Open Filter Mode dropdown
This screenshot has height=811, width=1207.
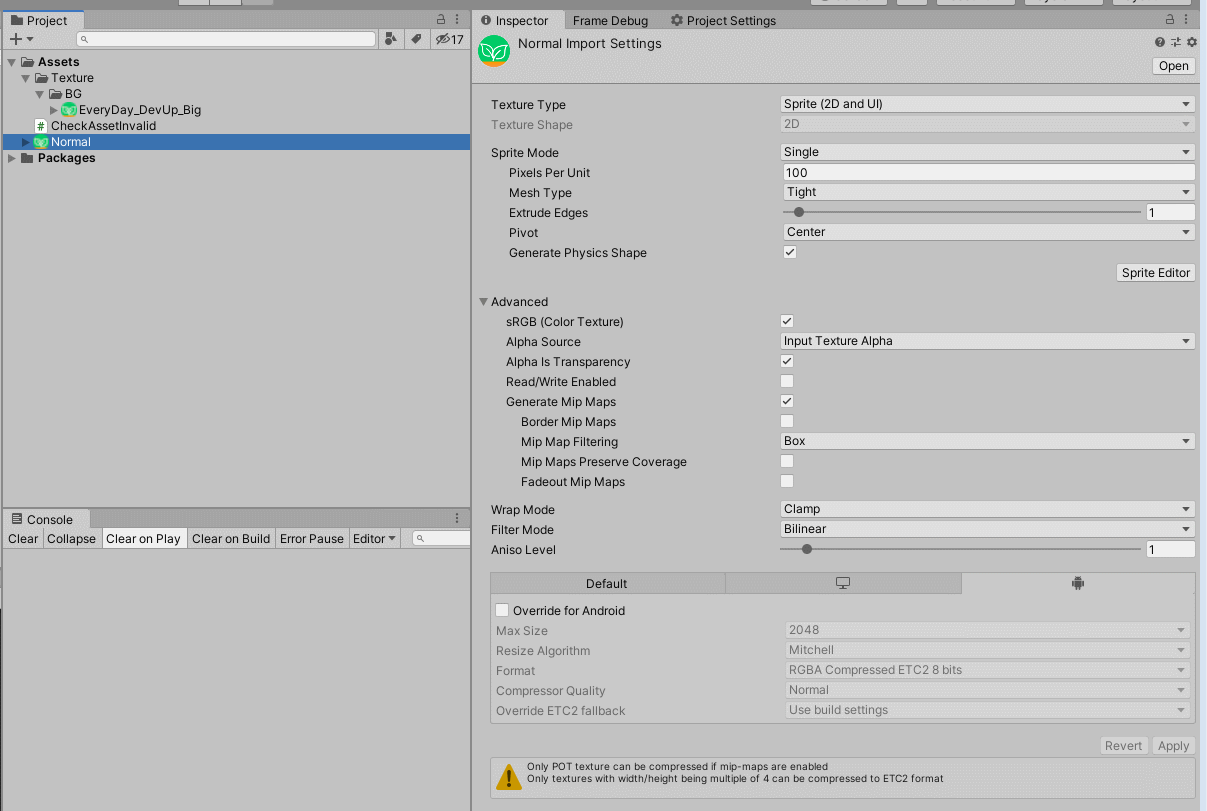click(987, 529)
